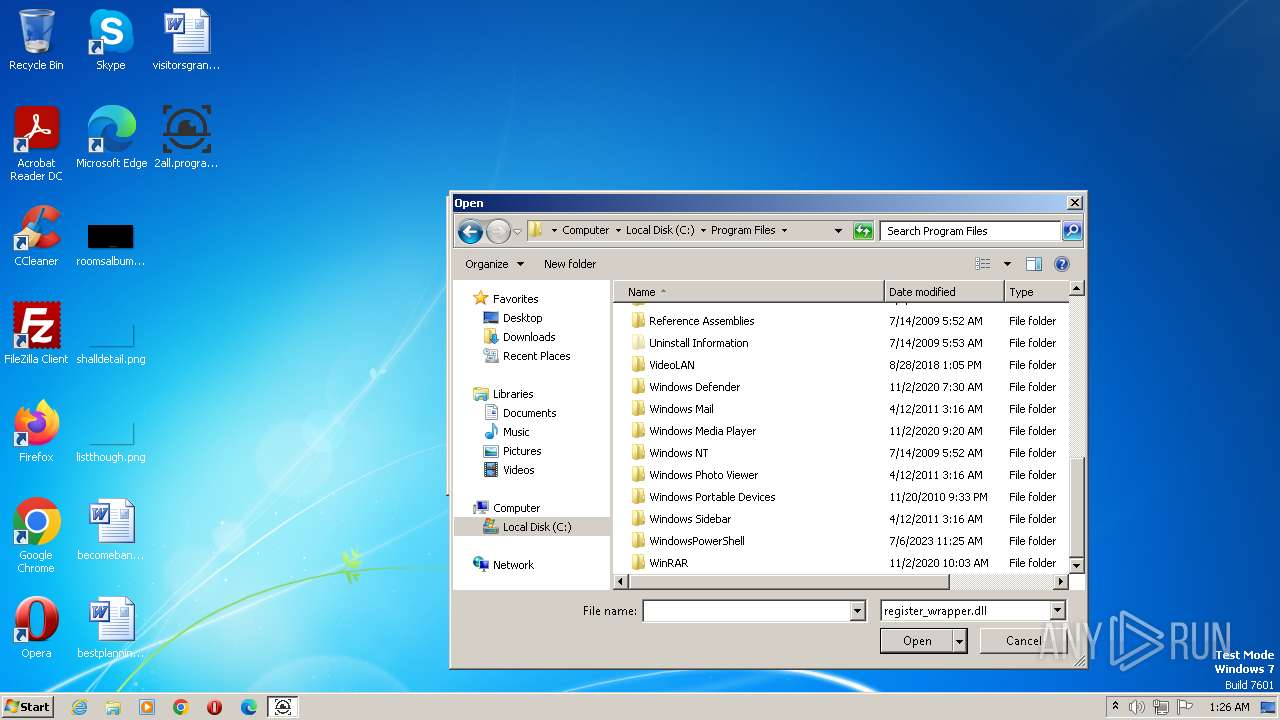Viewport: 1280px width, 720px height.
Task: Open Opera from the taskbar
Action: click(x=215, y=707)
